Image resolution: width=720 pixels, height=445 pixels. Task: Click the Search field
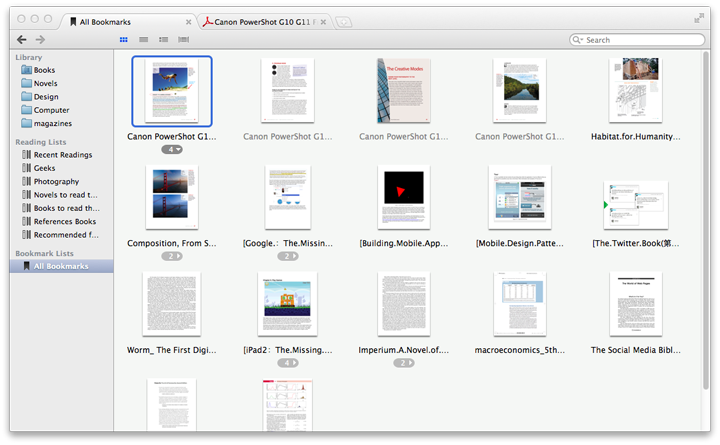tap(637, 40)
